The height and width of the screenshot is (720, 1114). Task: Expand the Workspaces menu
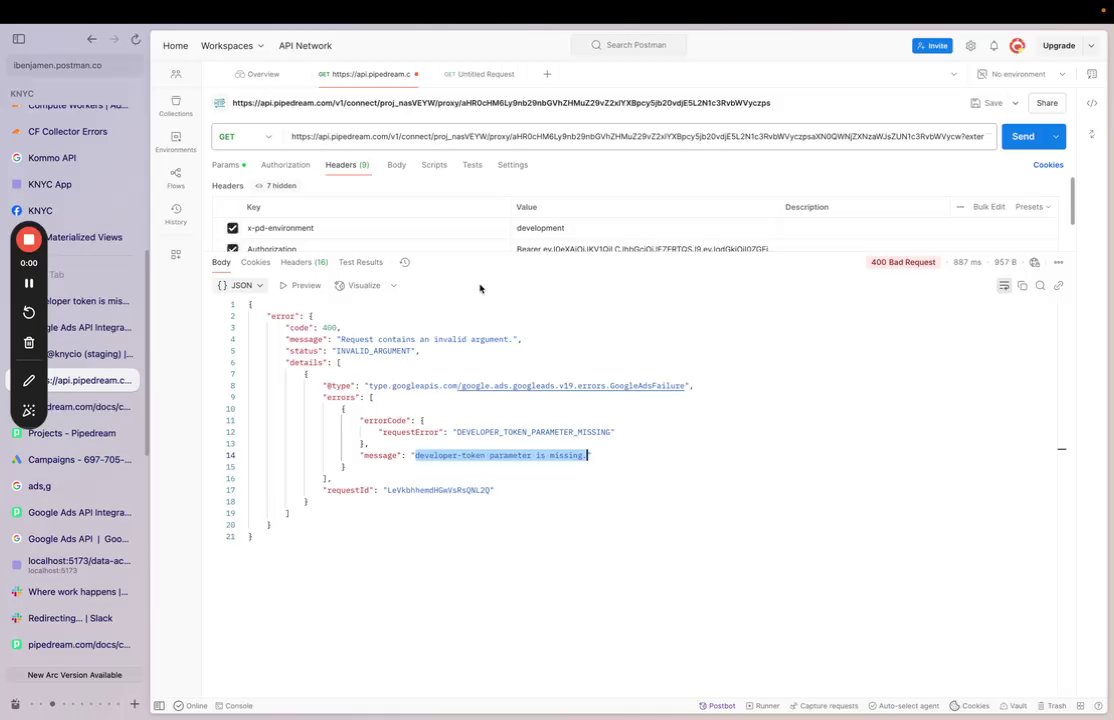click(x=232, y=45)
